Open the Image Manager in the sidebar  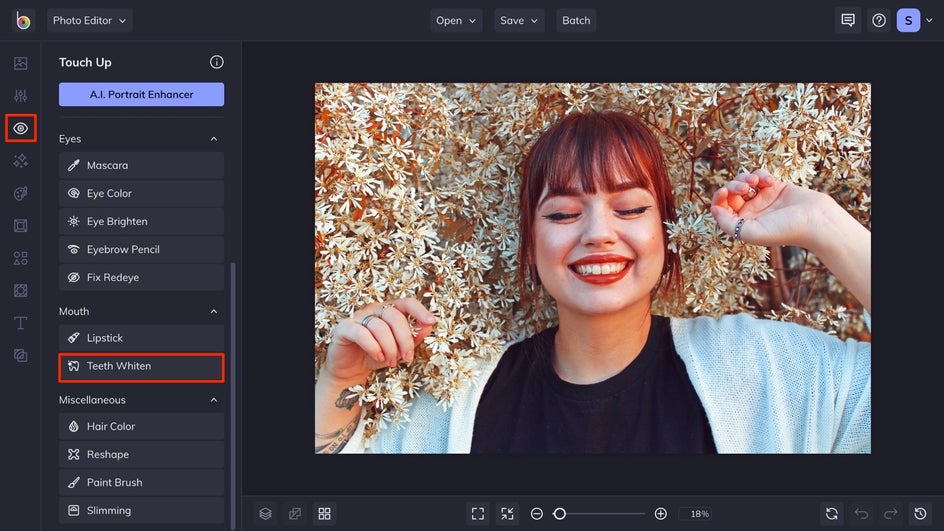20,63
